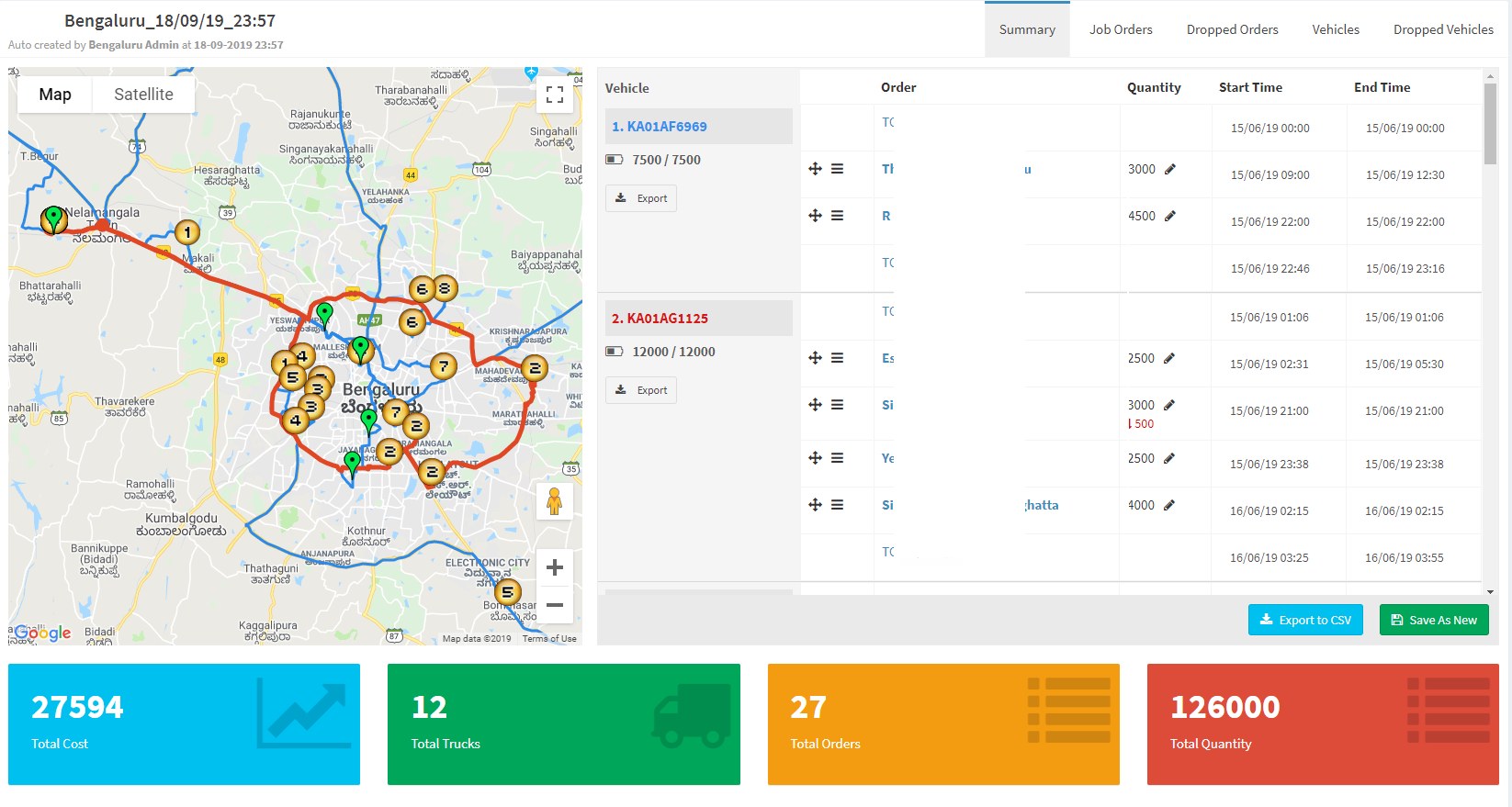Viewport: 1512px width, 807px height.
Task: Go to the Vehicles tab
Action: point(1336,29)
